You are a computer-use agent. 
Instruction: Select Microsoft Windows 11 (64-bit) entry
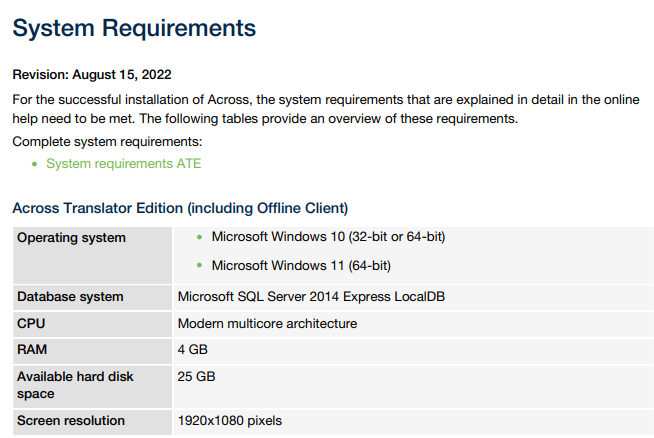pos(301,266)
